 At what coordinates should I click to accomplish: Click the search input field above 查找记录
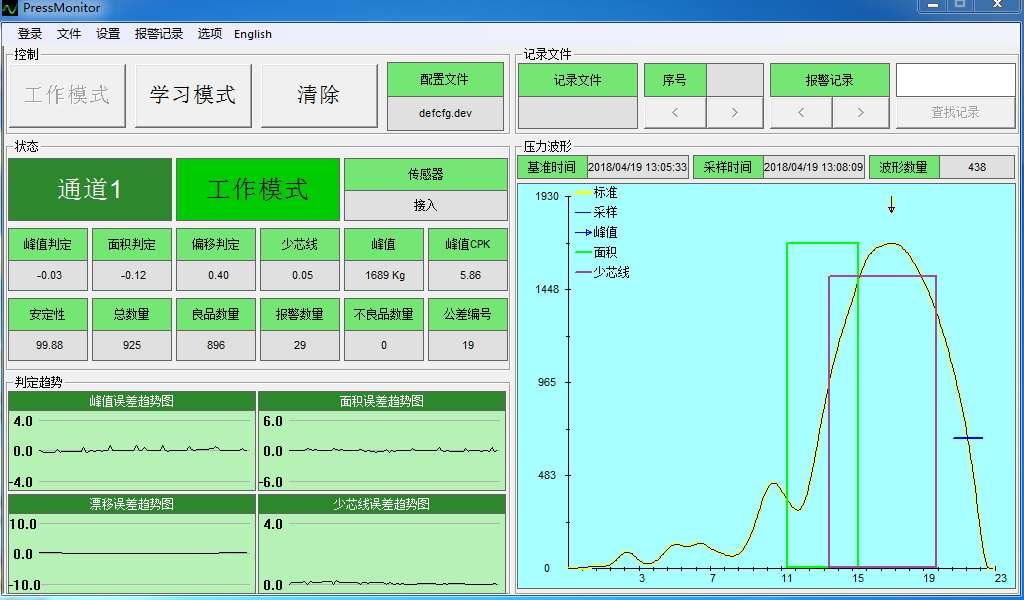click(x=955, y=80)
